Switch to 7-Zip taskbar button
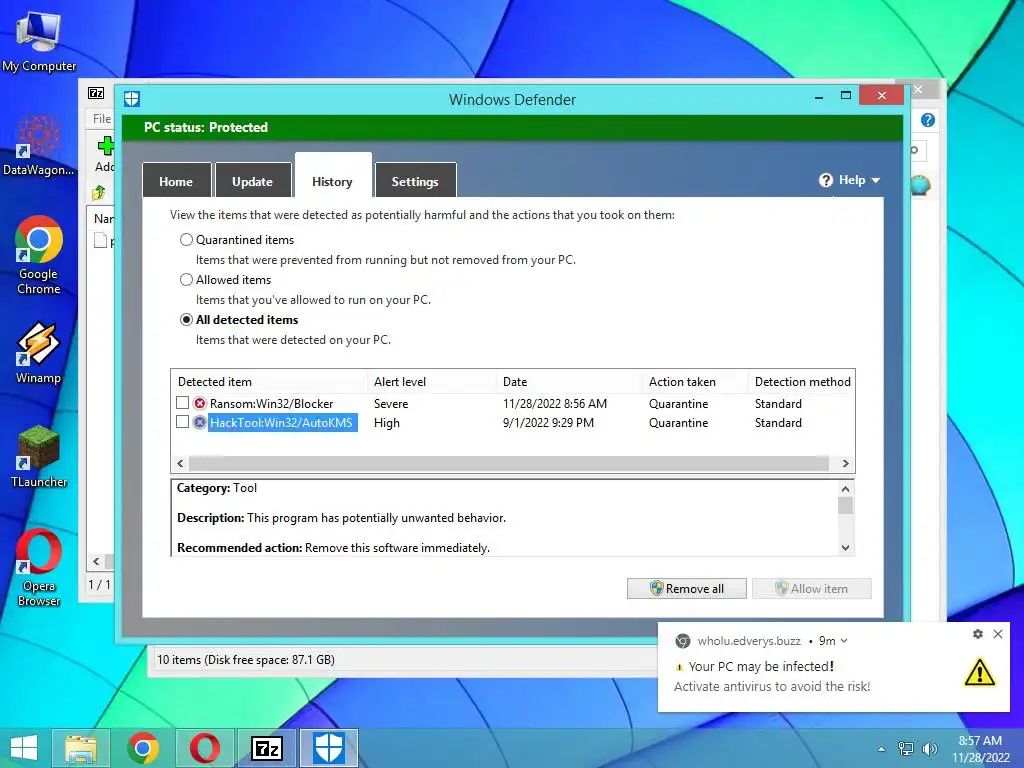The width and height of the screenshot is (1024, 768). (x=266, y=748)
